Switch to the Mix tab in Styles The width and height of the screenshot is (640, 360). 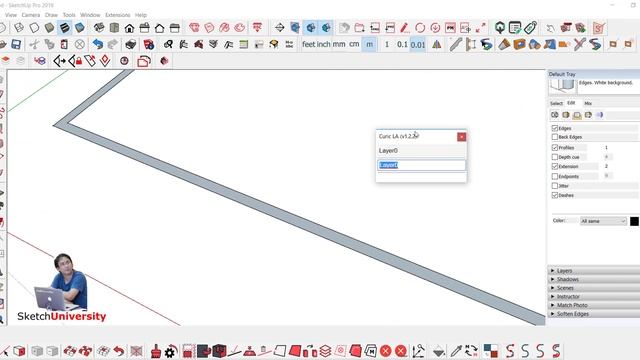[x=588, y=103]
